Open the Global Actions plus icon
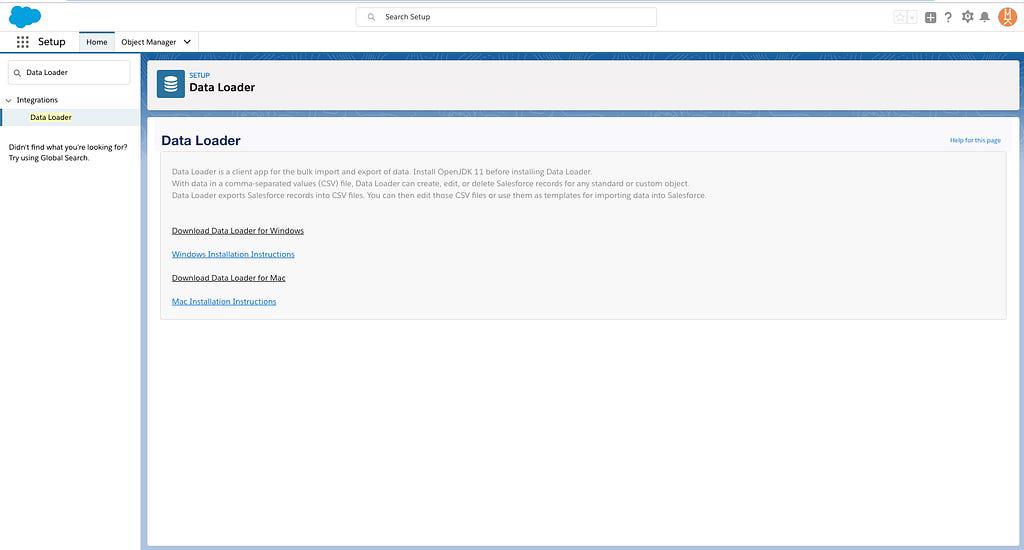Image resolution: width=1024 pixels, height=550 pixels. pyautogui.click(x=930, y=17)
